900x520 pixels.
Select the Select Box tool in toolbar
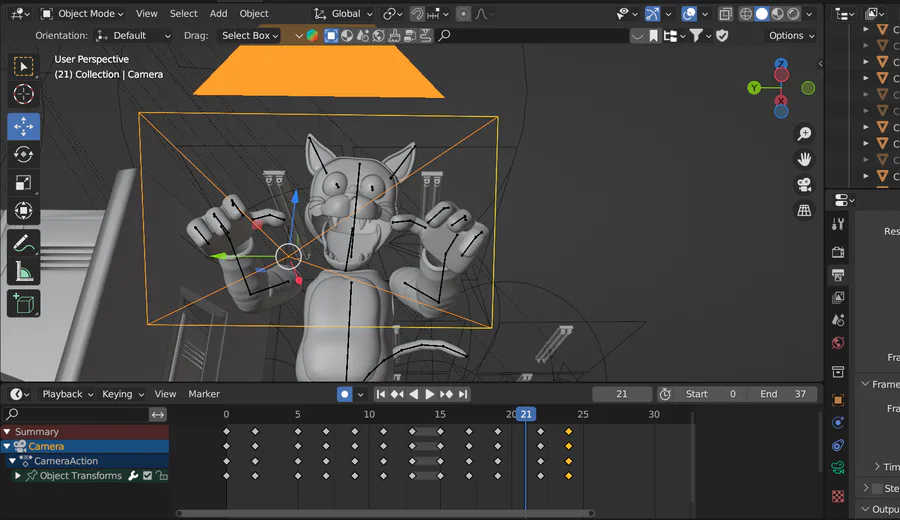(24, 67)
